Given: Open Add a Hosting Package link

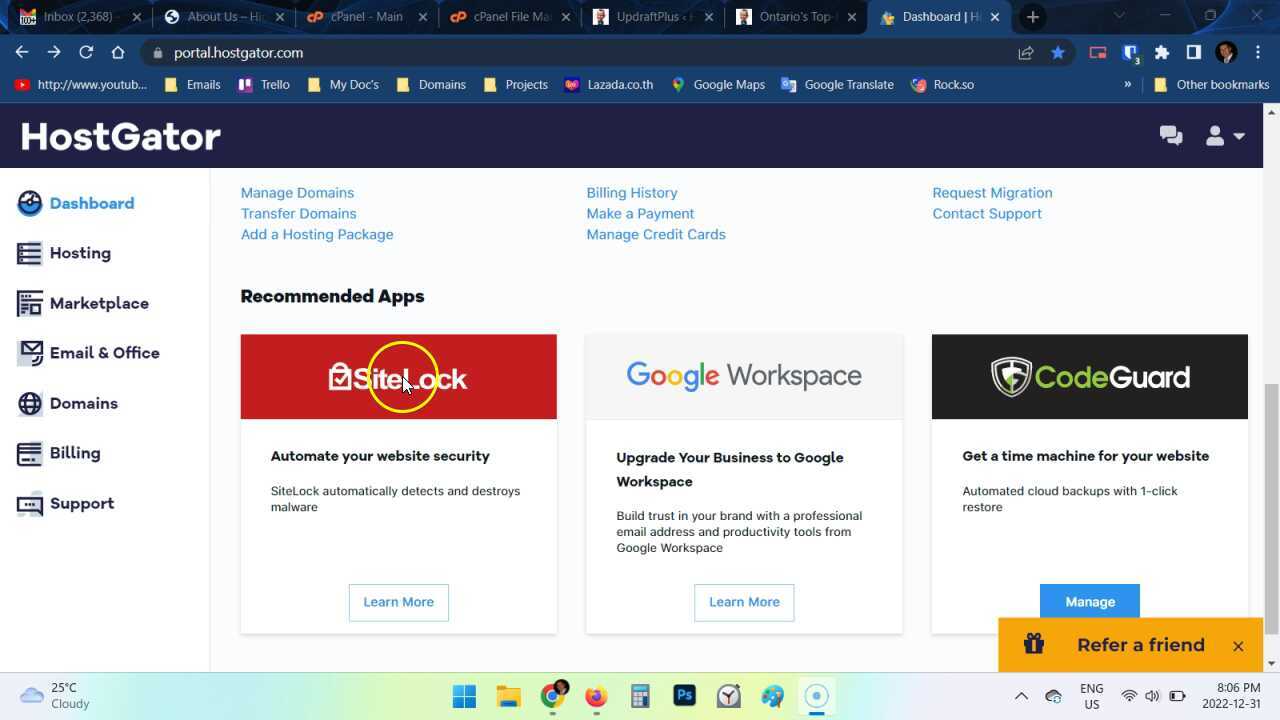Looking at the screenshot, I should [317, 235].
